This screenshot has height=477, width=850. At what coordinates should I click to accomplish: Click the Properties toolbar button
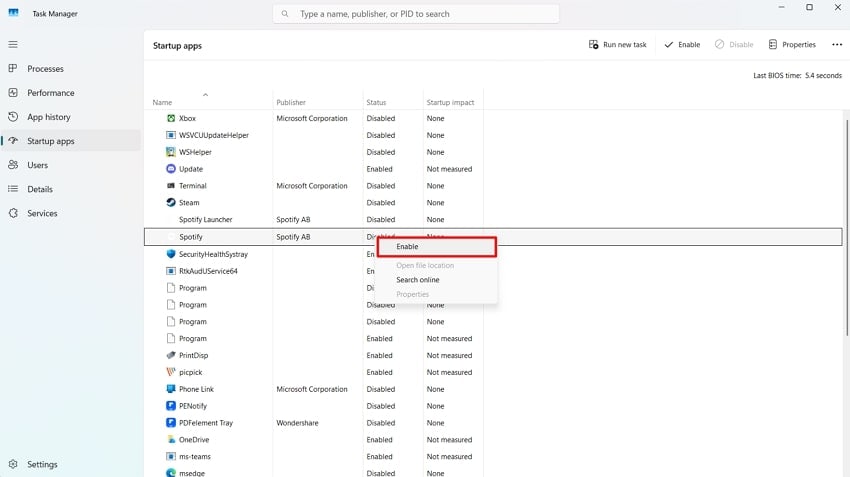pos(792,44)
